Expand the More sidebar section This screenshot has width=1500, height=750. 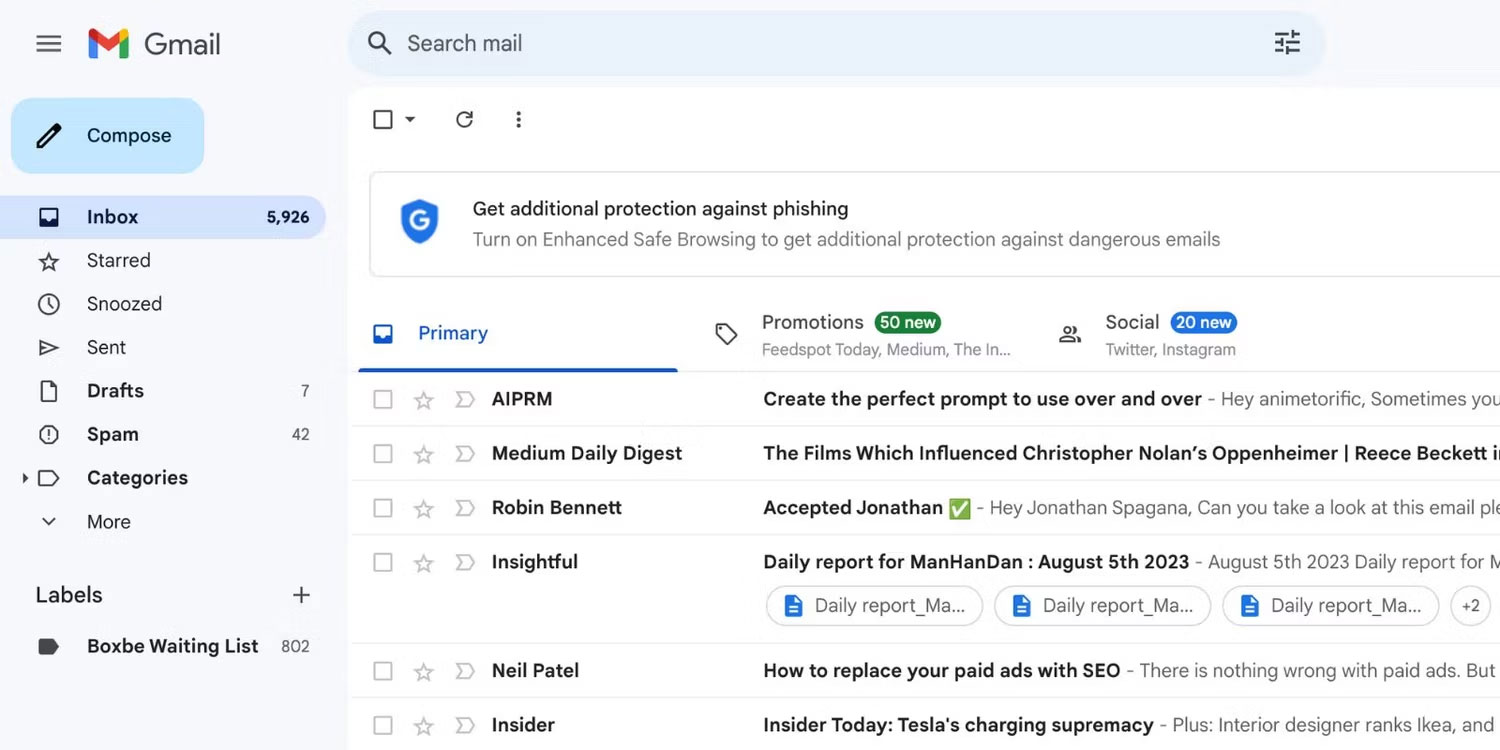coord(48,521)
